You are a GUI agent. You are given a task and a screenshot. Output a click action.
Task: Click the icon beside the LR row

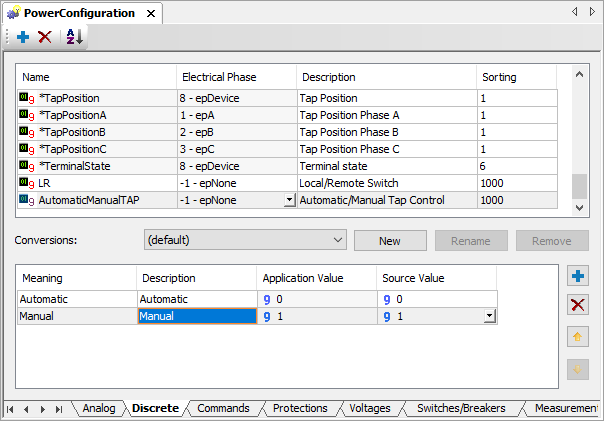[x=27, y=183]
